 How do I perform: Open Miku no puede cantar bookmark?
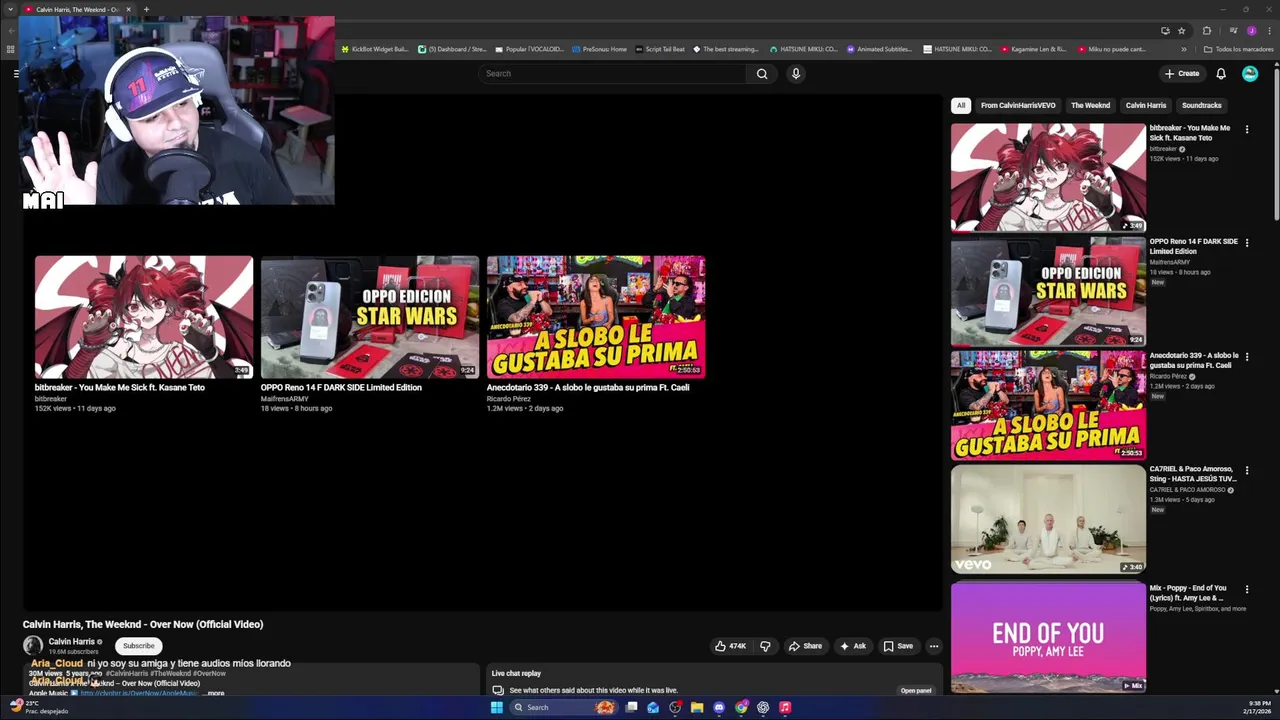pos(1111,49)
